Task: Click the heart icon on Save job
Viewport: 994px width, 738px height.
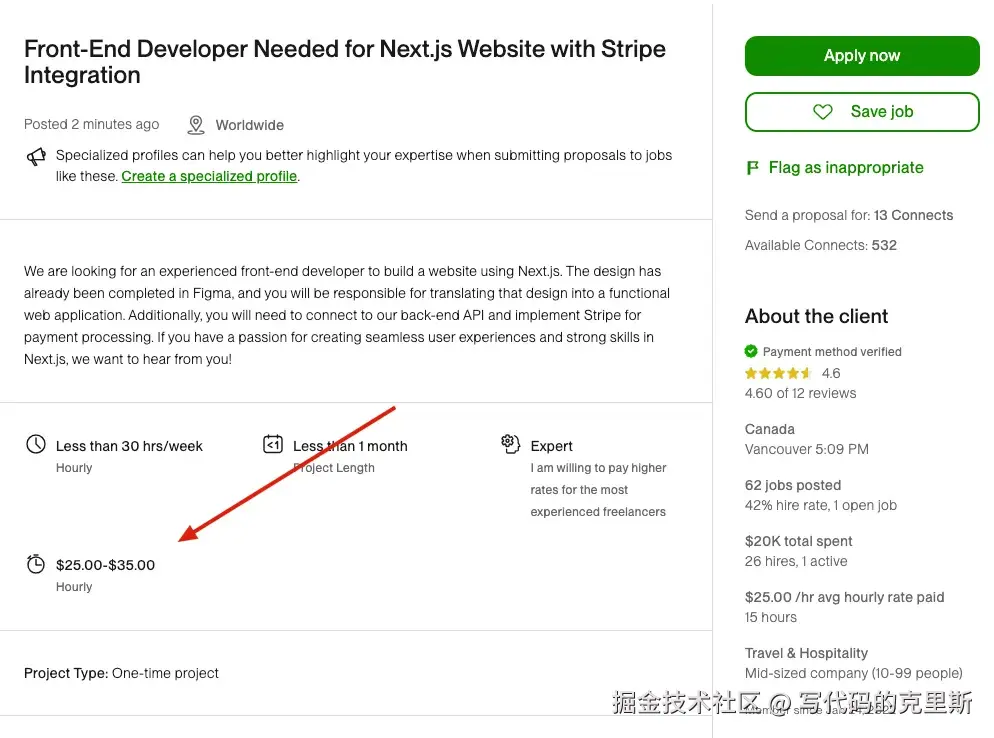Action: click(x=823, y=112)
